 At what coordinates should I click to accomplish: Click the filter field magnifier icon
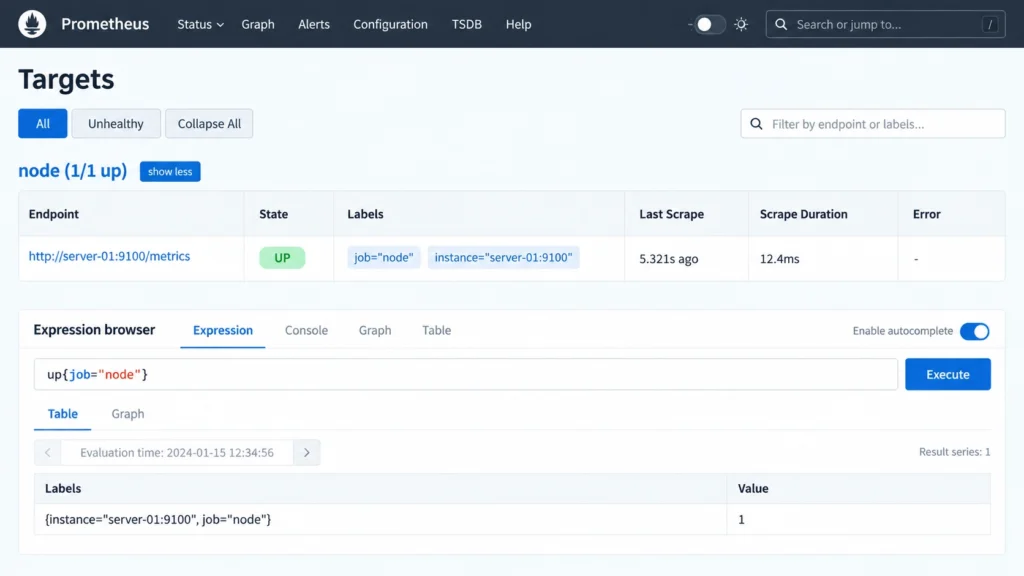(x=756, y=124)
